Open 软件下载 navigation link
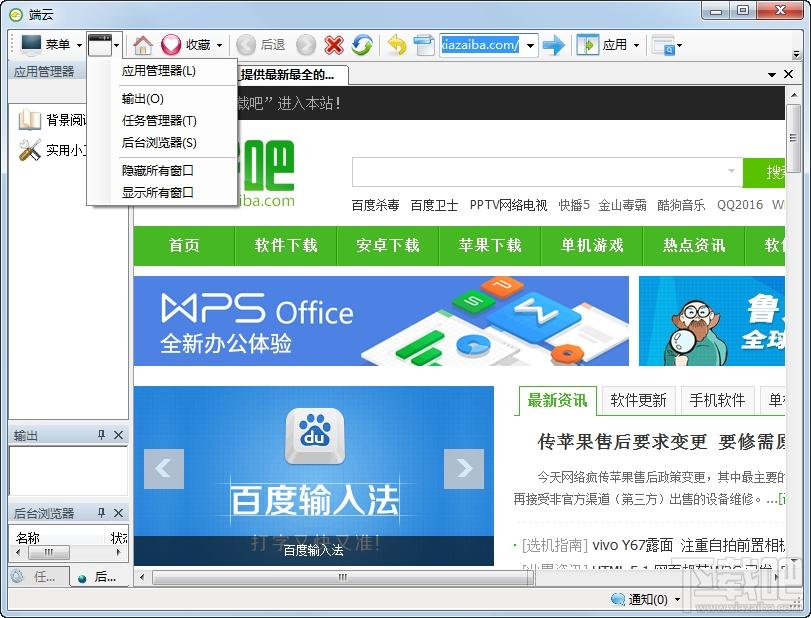The image size is (811, 618). pos(286,245)
